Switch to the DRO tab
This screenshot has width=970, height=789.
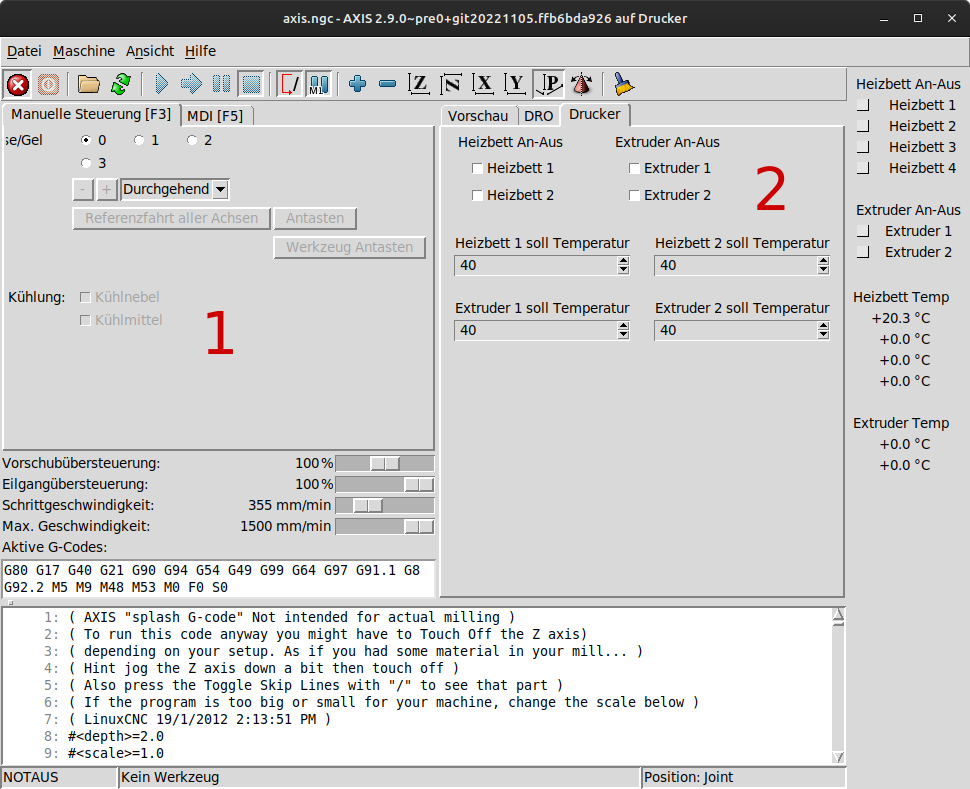pos(538,116)
